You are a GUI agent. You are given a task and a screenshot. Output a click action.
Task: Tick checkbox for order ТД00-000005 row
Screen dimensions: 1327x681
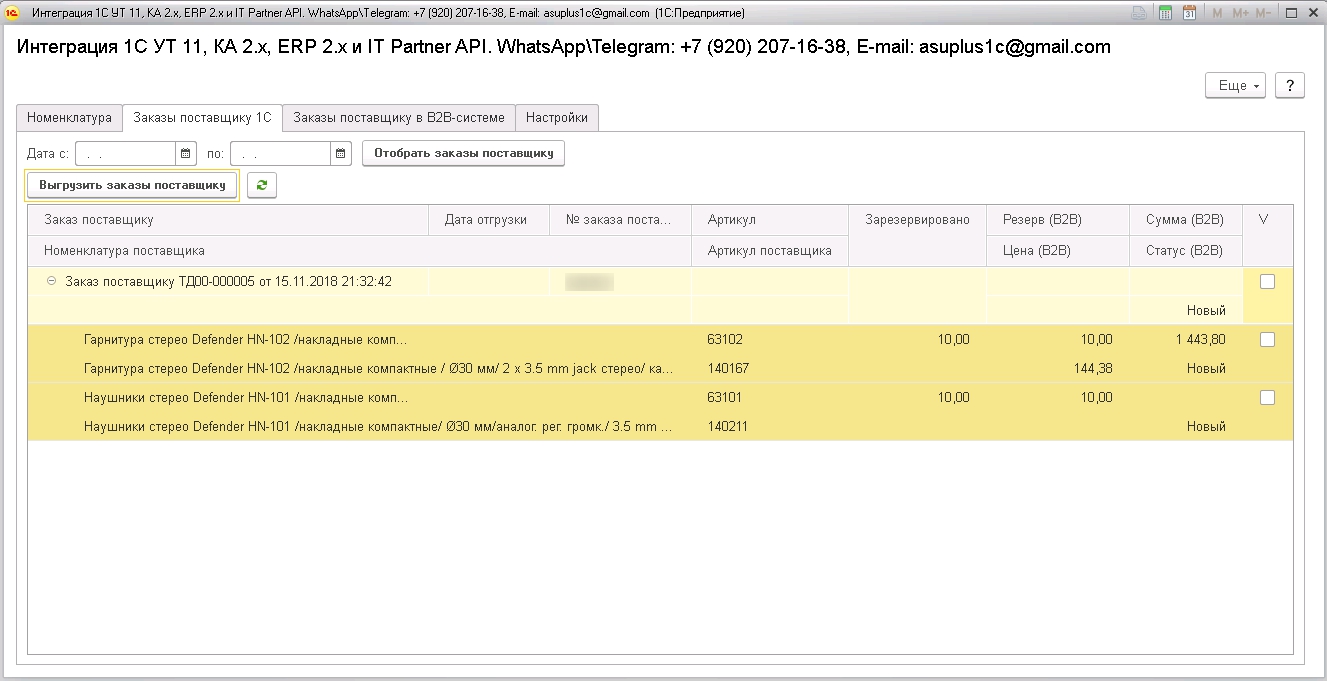(x=1267, y=282)
